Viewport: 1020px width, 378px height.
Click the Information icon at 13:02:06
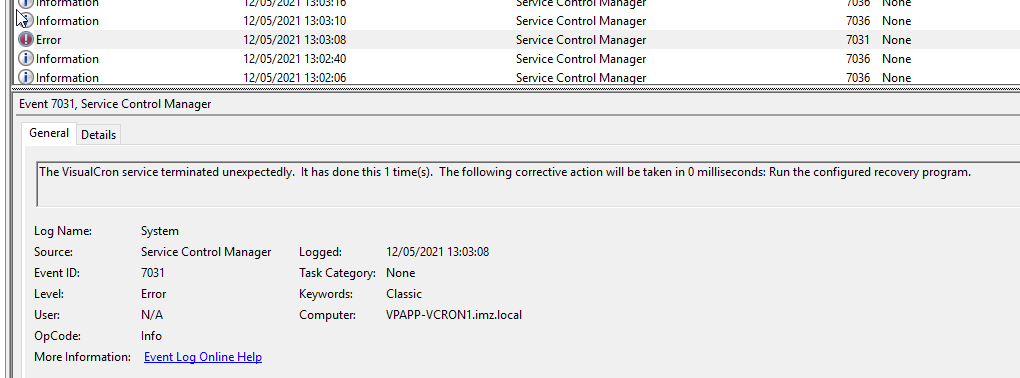(x=26, y=77)
